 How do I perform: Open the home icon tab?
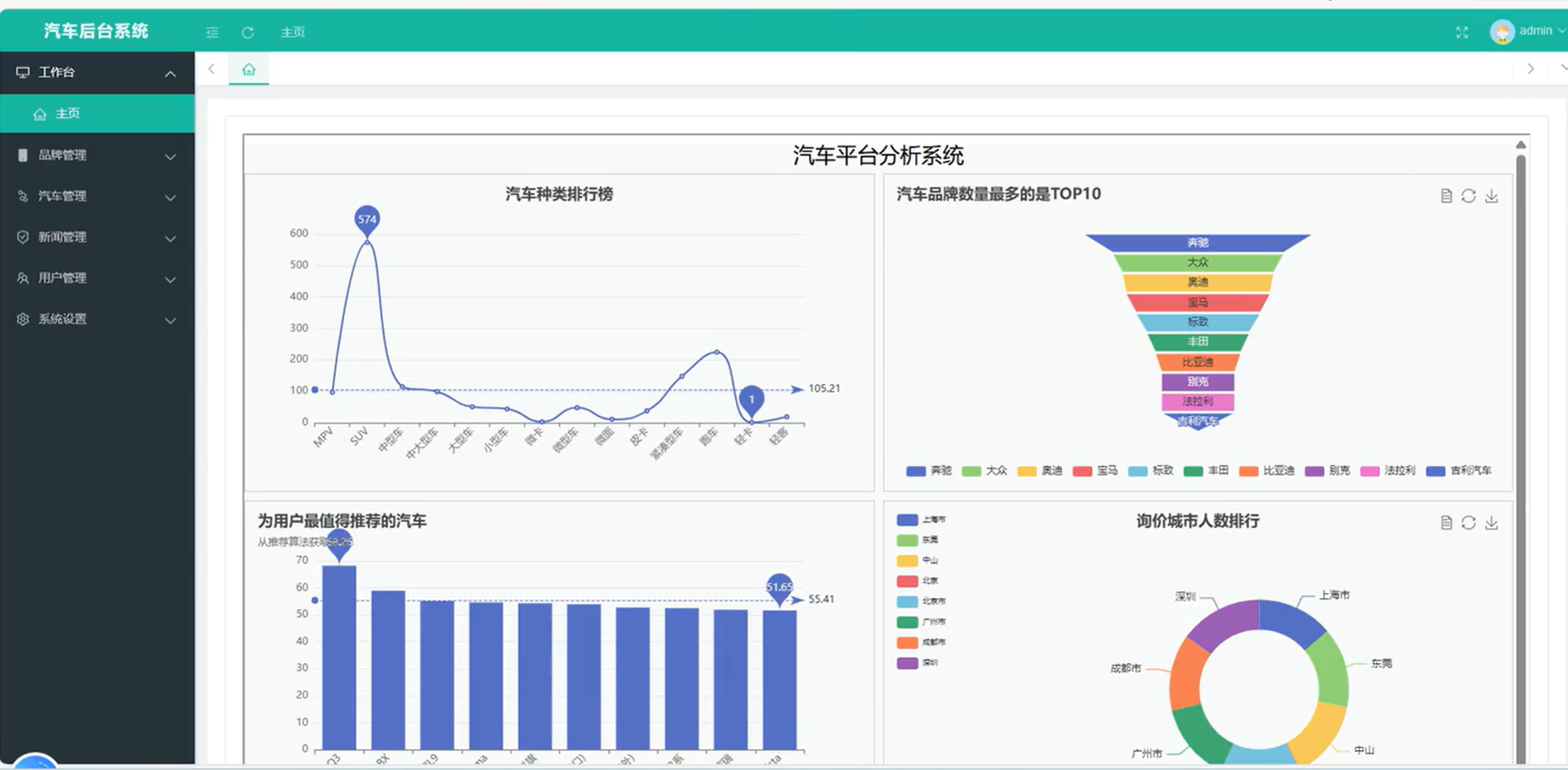point(249,69)
